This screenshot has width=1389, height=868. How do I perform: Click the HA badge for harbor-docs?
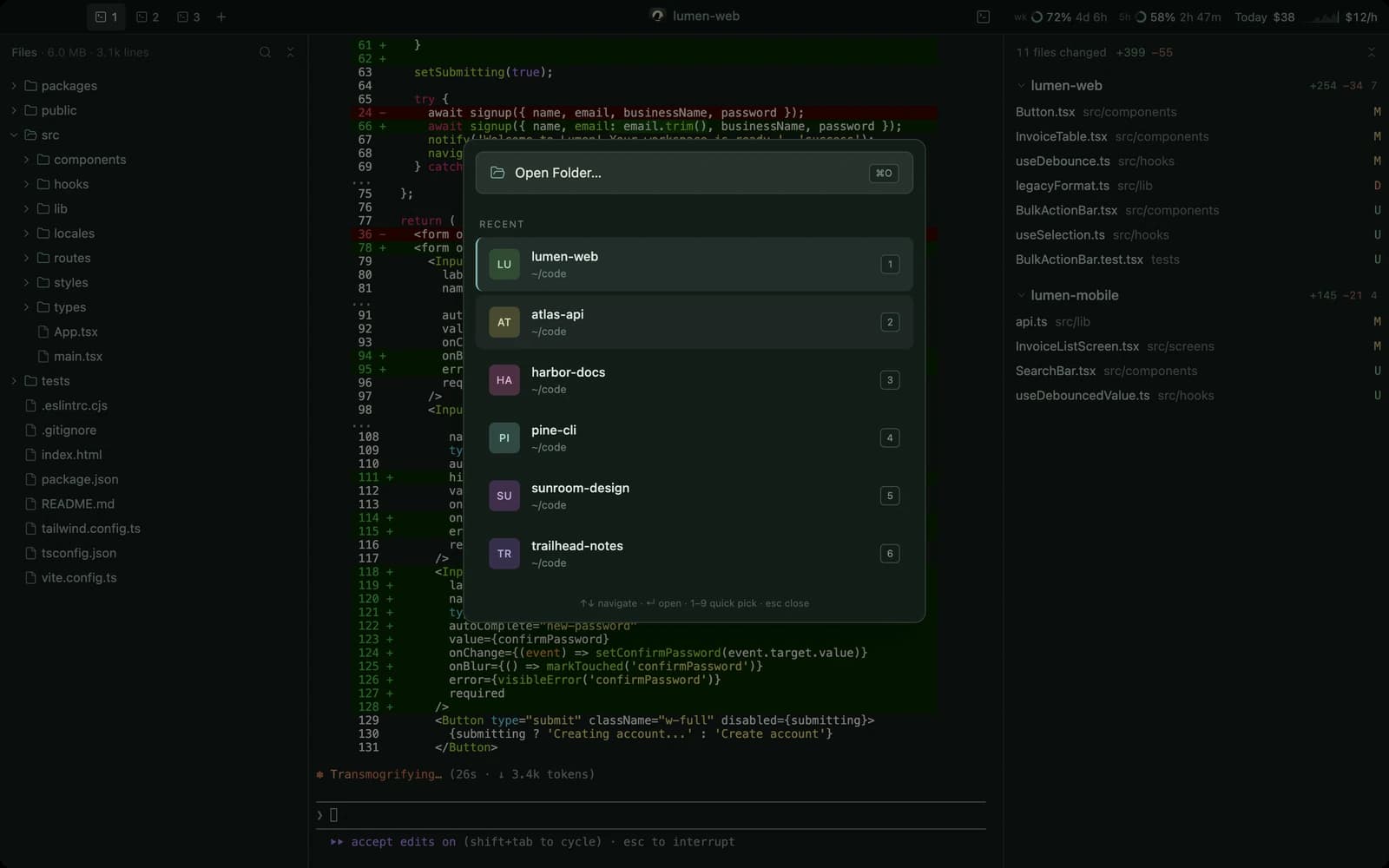pyautogui.click(x=504, y=380)
